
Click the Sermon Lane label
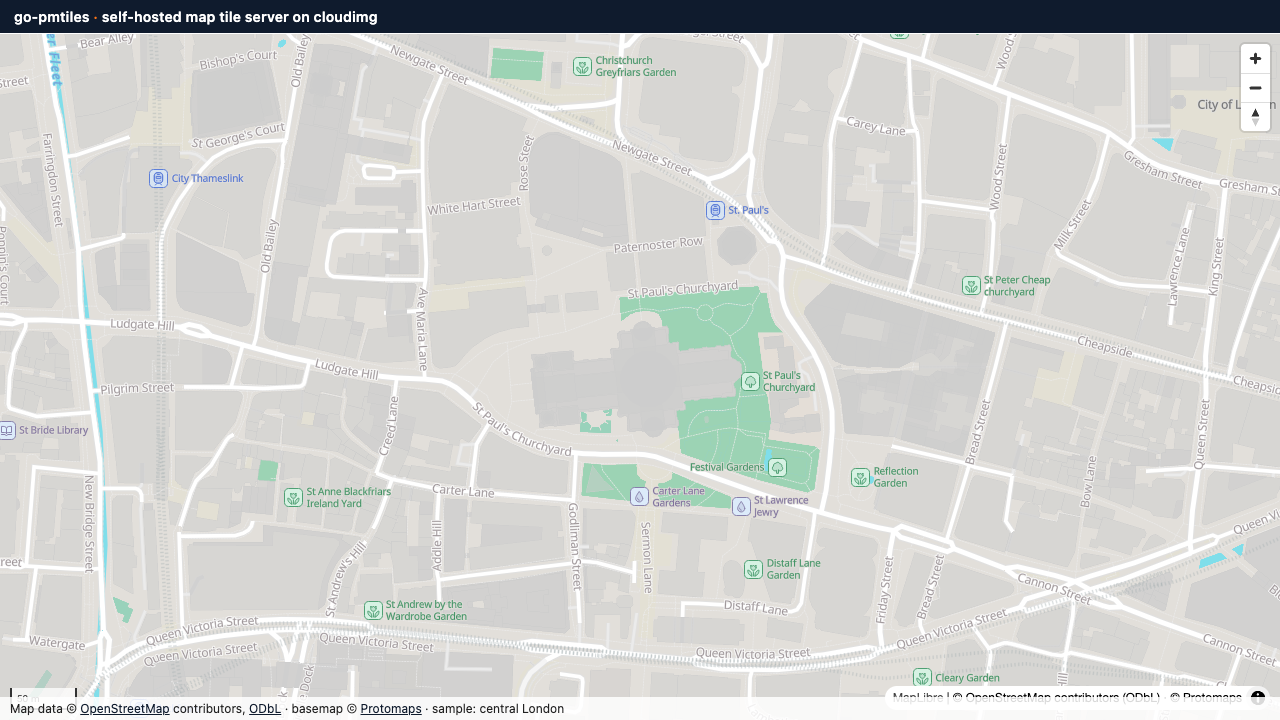point(646,557)
